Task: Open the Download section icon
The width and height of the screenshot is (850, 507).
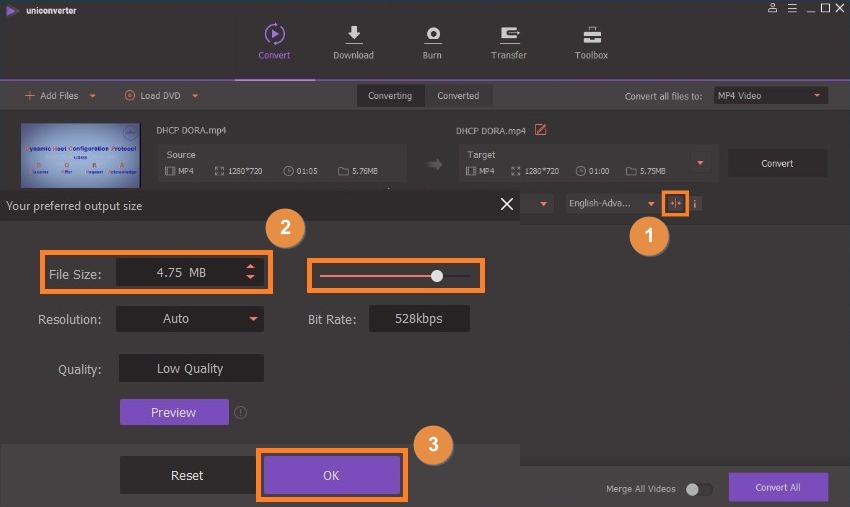Action: tap(353, 34)
